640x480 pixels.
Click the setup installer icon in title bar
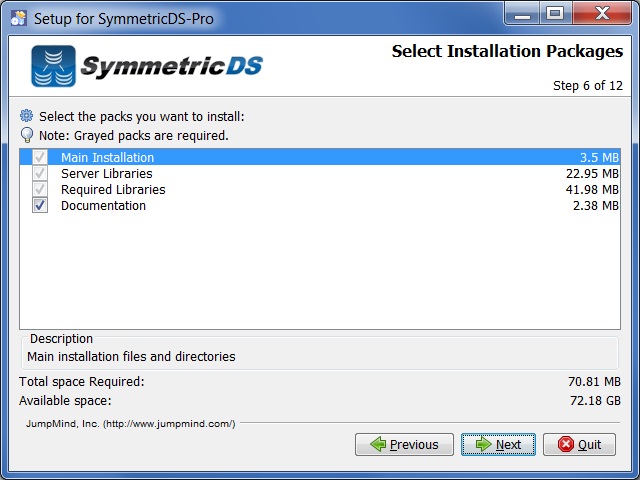coord(19,18)
